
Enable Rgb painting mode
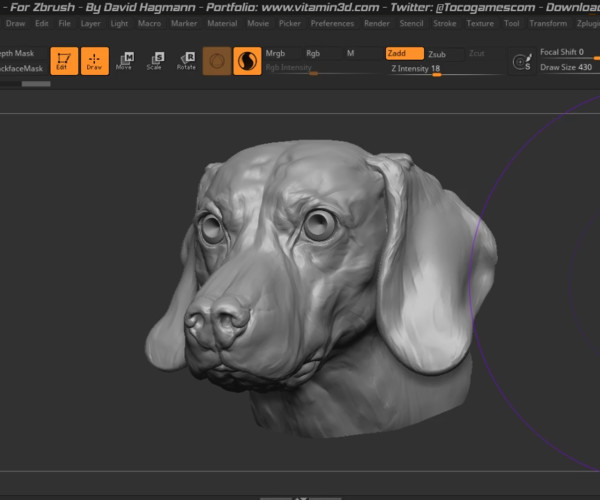(x=313, y=54)
